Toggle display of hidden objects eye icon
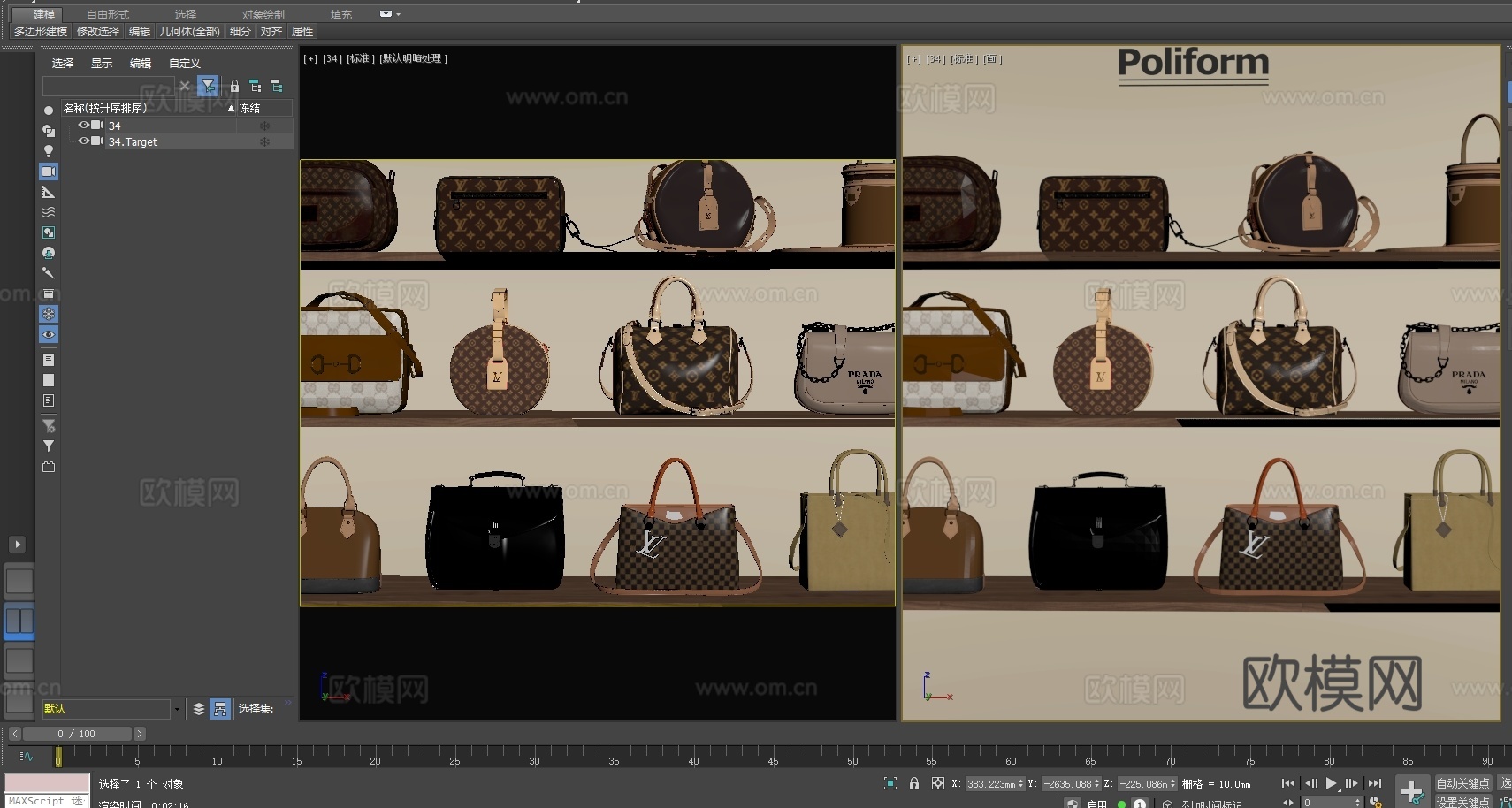 coord(49,335)
